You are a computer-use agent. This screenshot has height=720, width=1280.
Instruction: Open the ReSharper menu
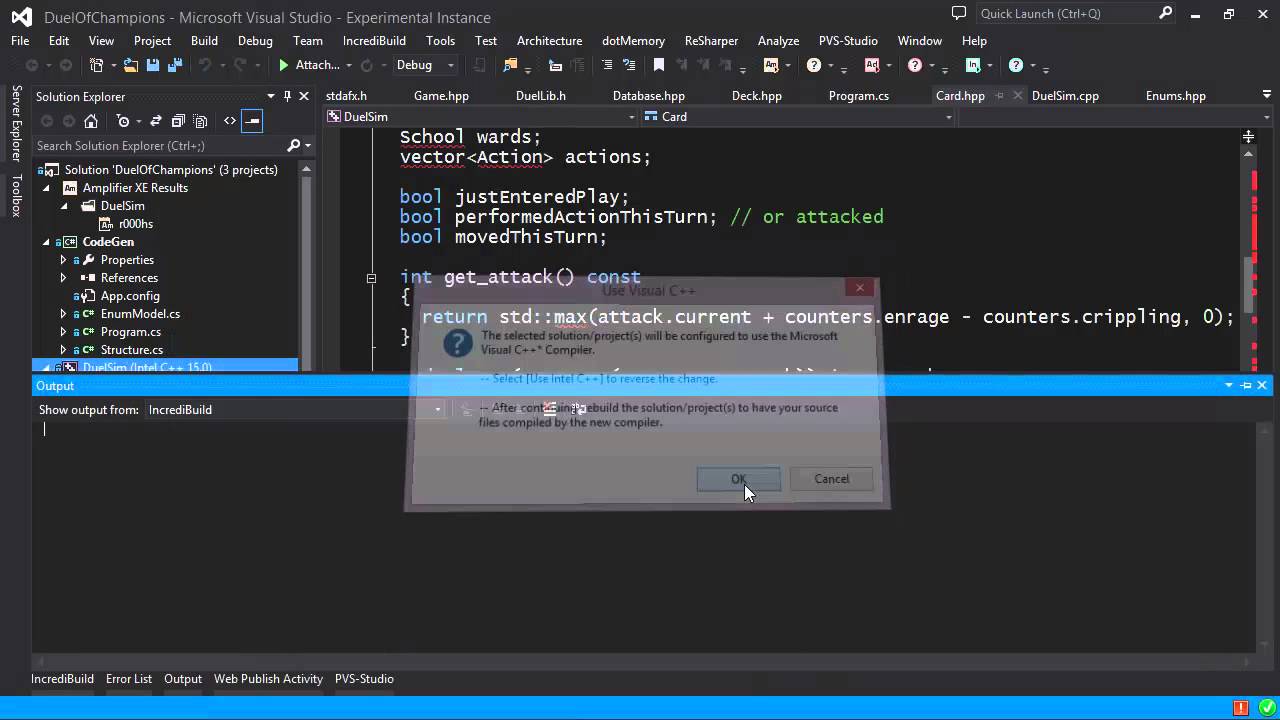point(711,41)
